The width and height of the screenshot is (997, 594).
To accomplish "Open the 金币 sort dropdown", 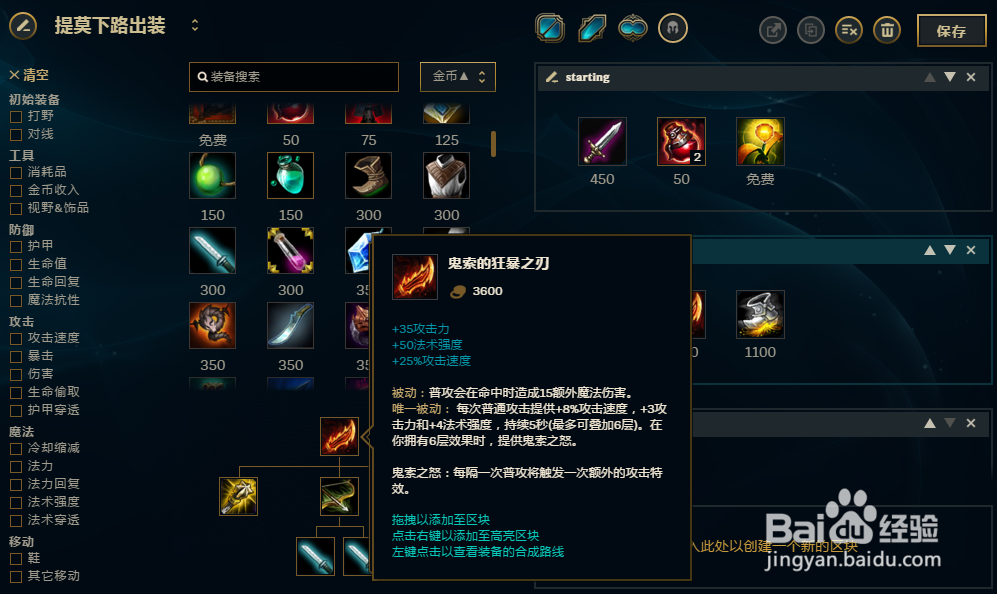I will [458, 77].
